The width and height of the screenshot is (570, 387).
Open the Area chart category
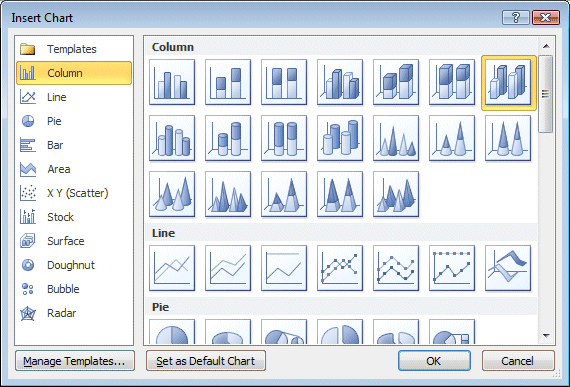pyautogui.click(x=74, y=169)
